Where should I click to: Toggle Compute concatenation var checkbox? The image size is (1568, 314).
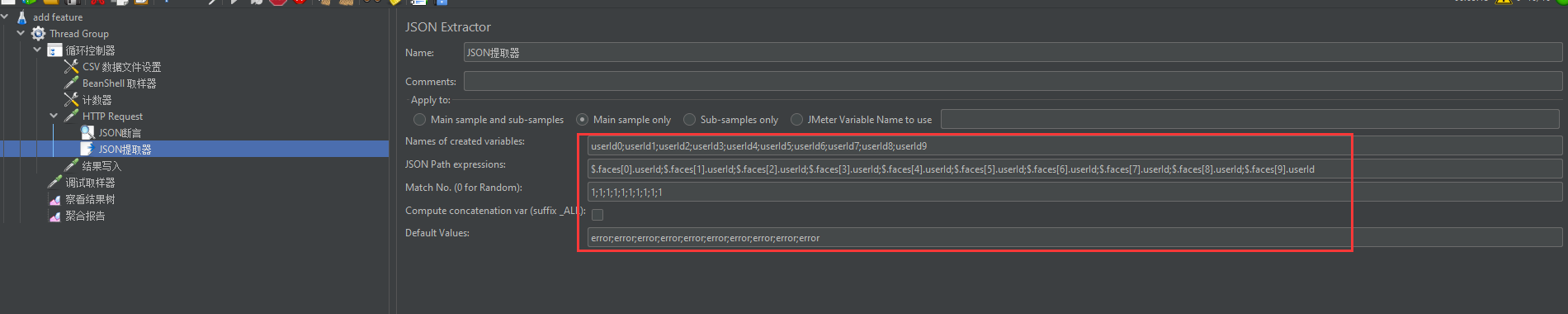point(597,215)
